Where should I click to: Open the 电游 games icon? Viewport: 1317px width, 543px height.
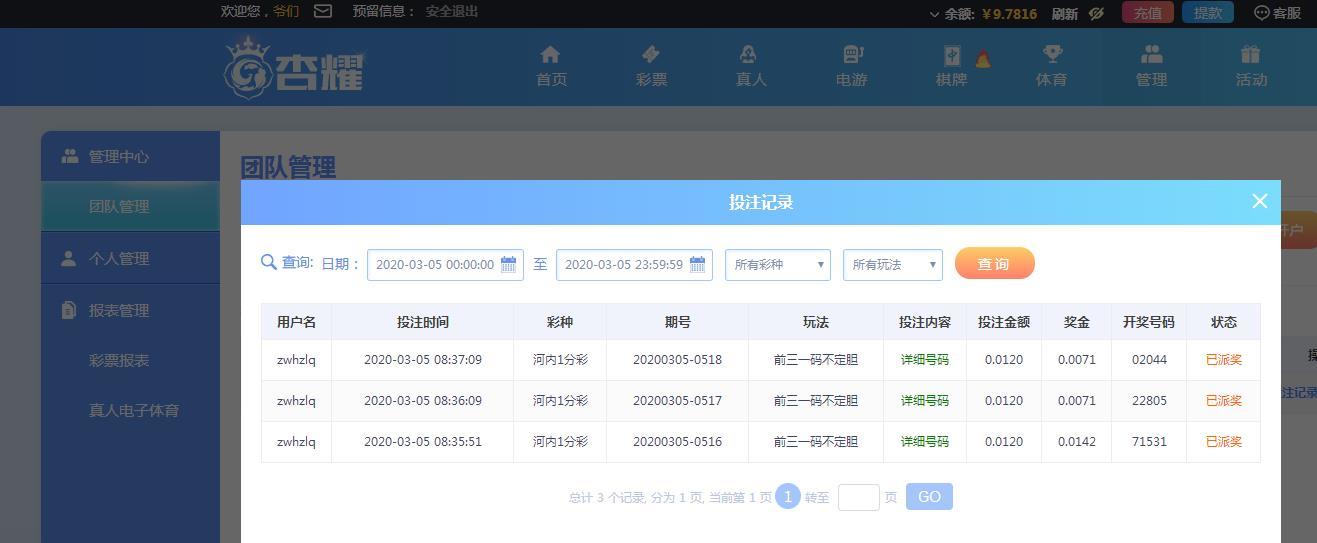point(852,54)
